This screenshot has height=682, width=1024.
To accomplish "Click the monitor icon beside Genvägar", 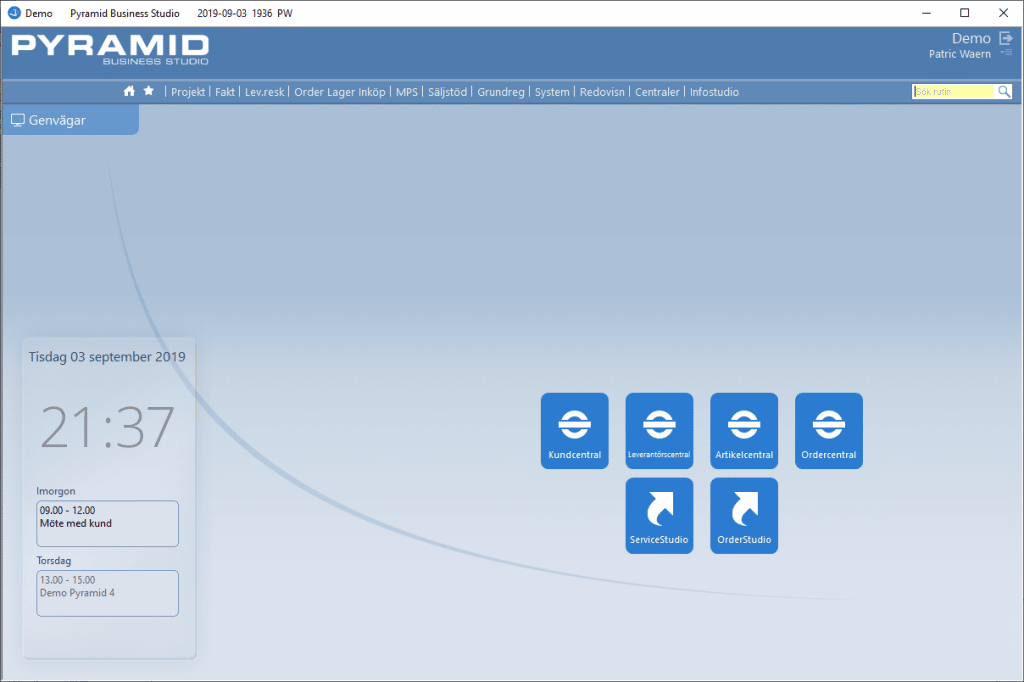I will coord(18,120).
